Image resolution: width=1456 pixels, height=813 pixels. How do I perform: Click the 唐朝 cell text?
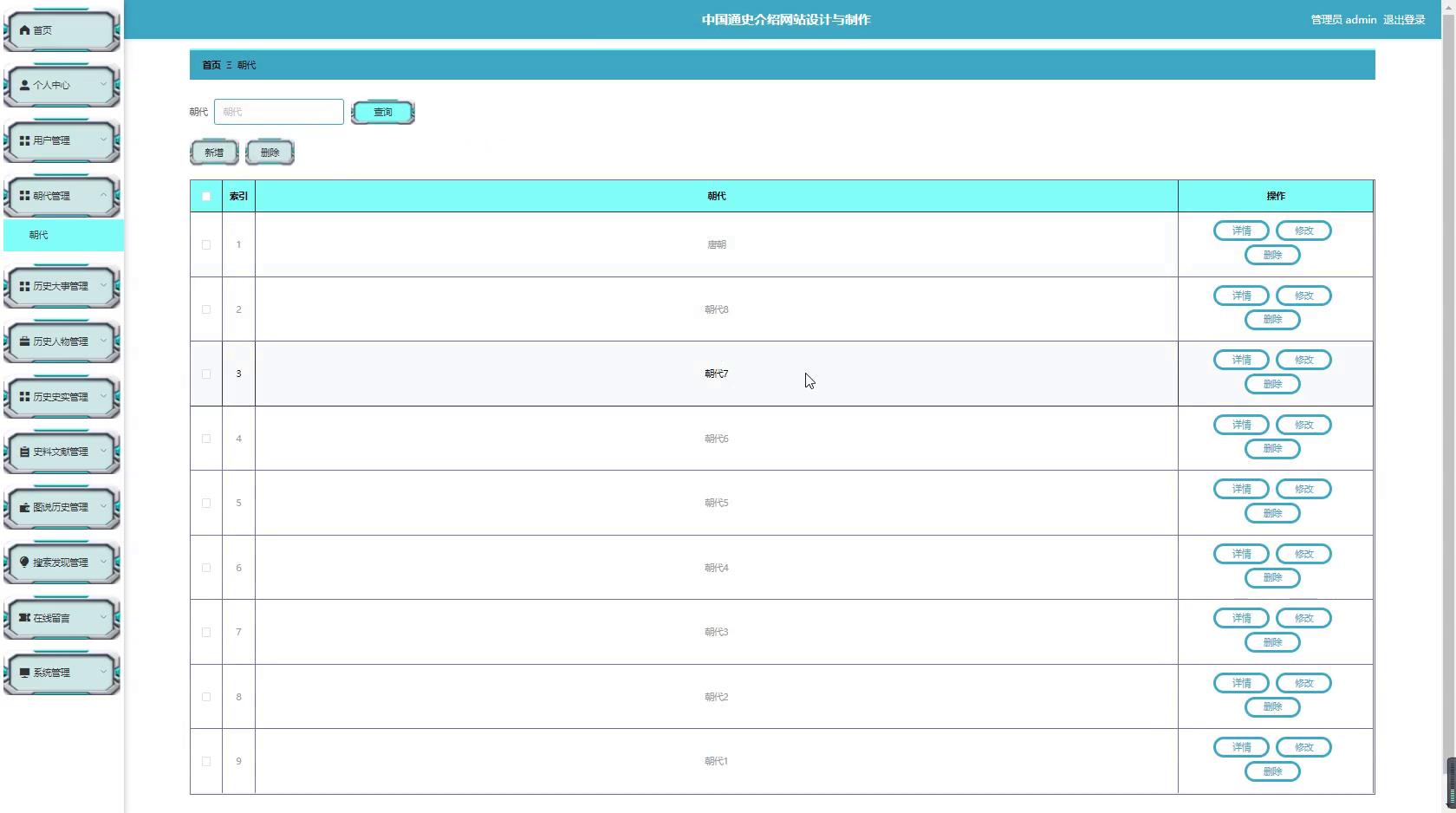717,244
